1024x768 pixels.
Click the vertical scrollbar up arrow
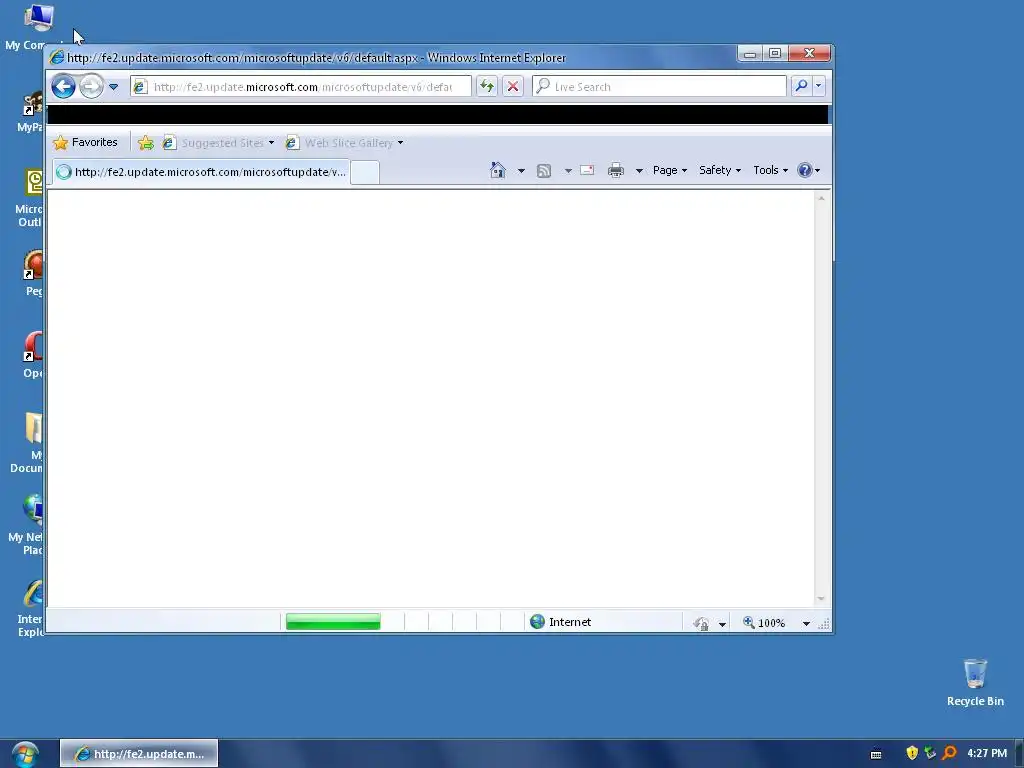822,198
